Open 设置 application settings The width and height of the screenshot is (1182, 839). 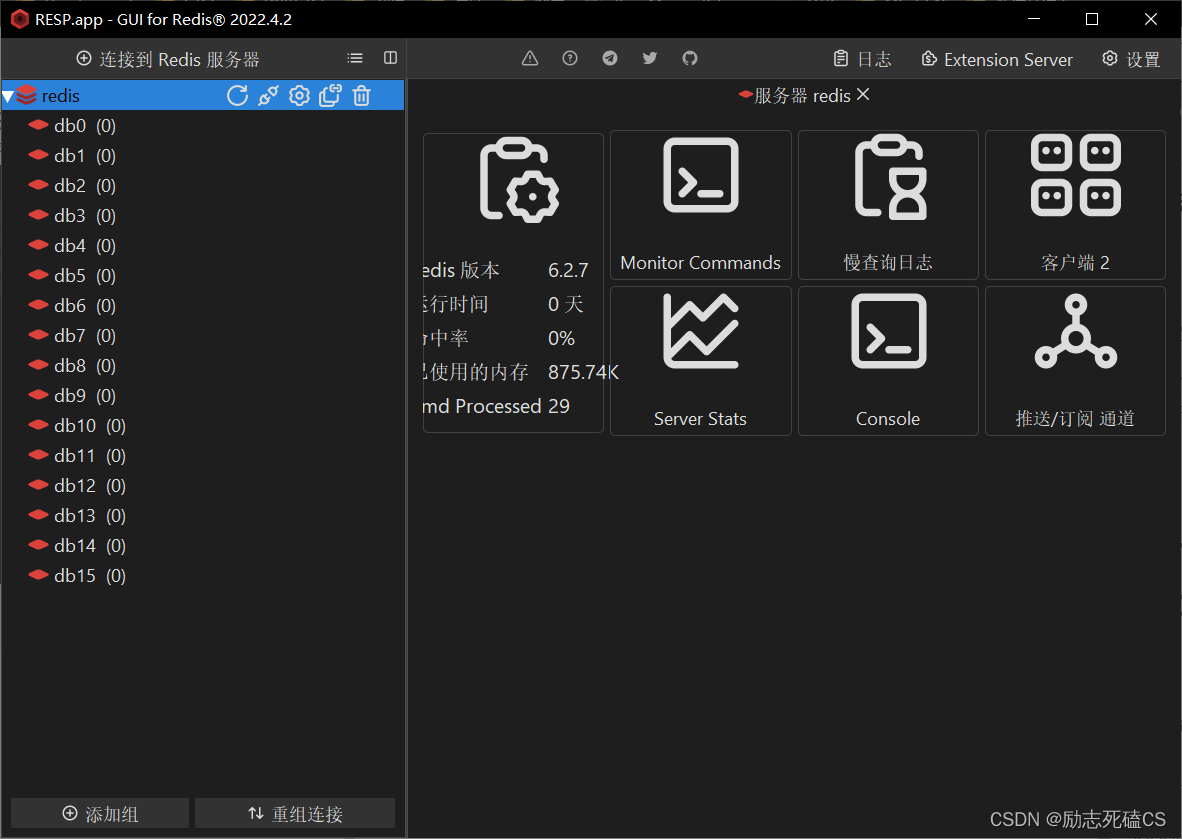coord(1131,59)
